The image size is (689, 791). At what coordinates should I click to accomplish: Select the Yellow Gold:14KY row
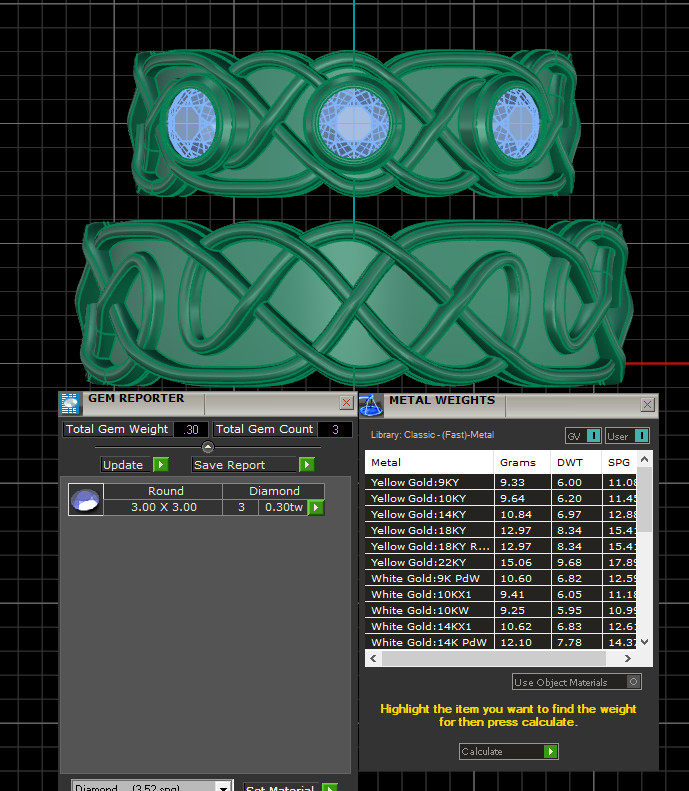click(430, 514)
